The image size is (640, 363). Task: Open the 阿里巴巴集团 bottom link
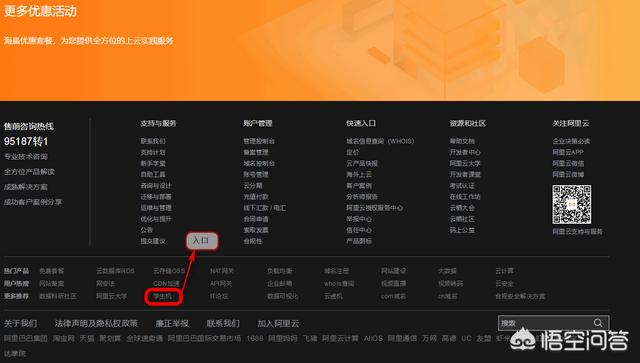pos(26,339)
